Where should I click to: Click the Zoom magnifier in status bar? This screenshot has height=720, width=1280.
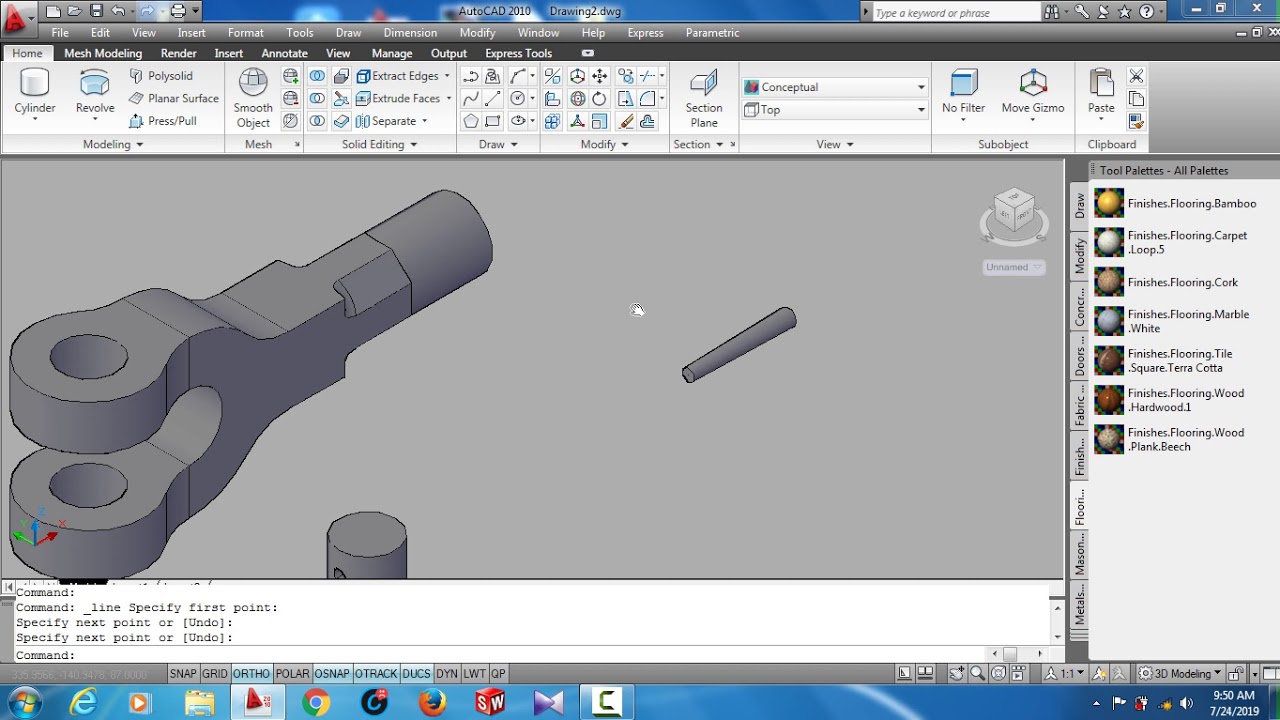click(x=977, y=673)
